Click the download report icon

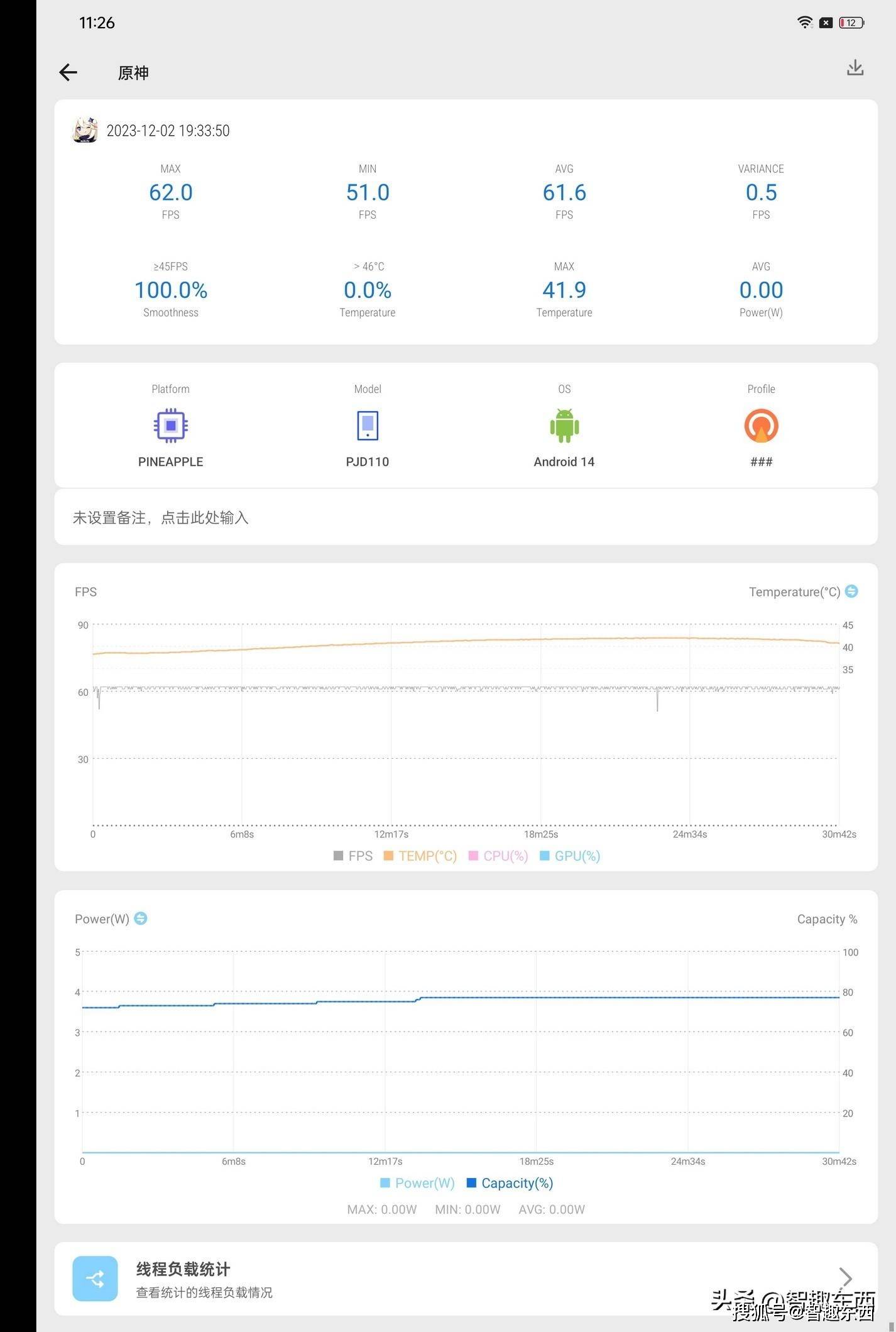[x=855, y=68]
